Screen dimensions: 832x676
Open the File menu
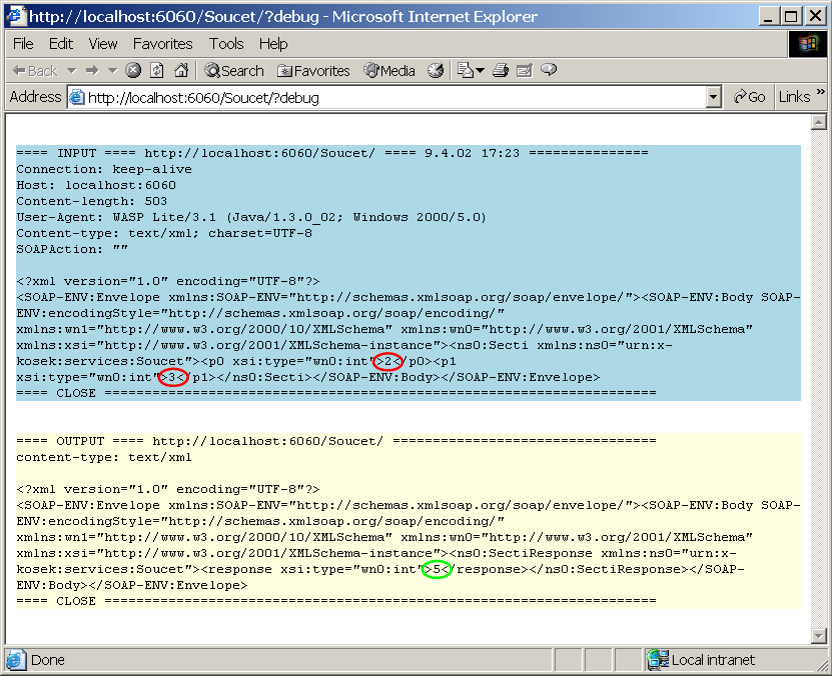coord(23,44)
